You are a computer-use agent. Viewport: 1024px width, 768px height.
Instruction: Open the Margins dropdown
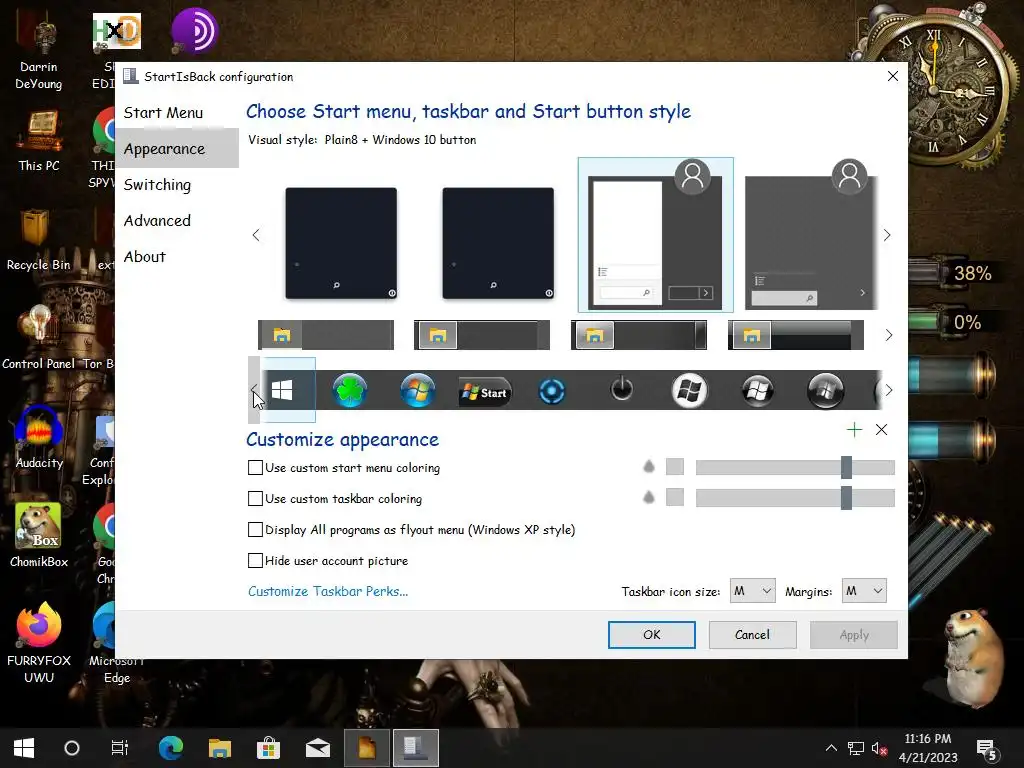(x=864, y=591)
